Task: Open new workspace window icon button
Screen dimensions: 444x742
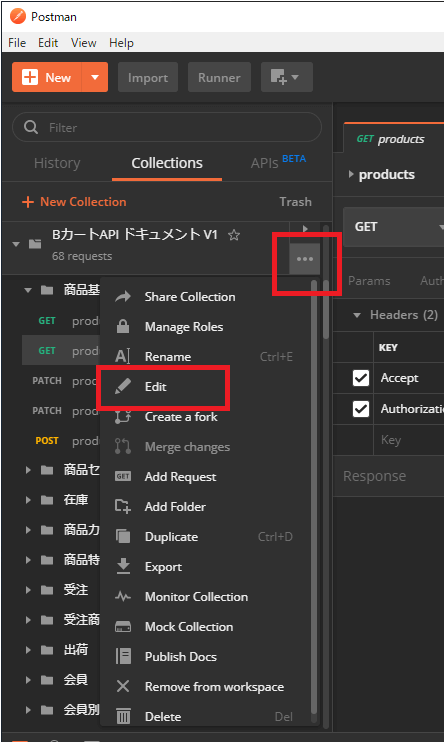Action: [x=286, y=77]
